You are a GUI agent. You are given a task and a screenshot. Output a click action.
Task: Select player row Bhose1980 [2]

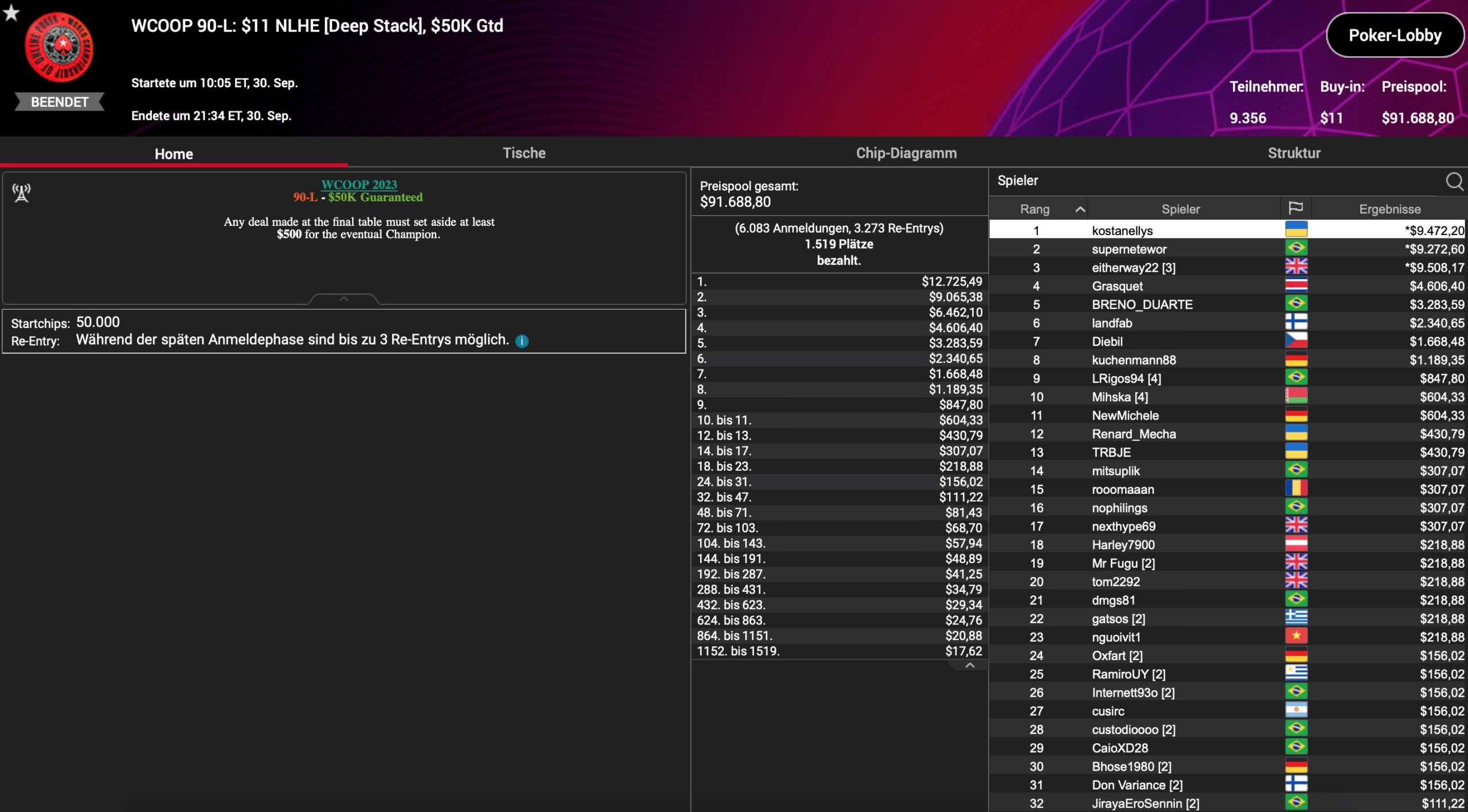coord(1227,766)
